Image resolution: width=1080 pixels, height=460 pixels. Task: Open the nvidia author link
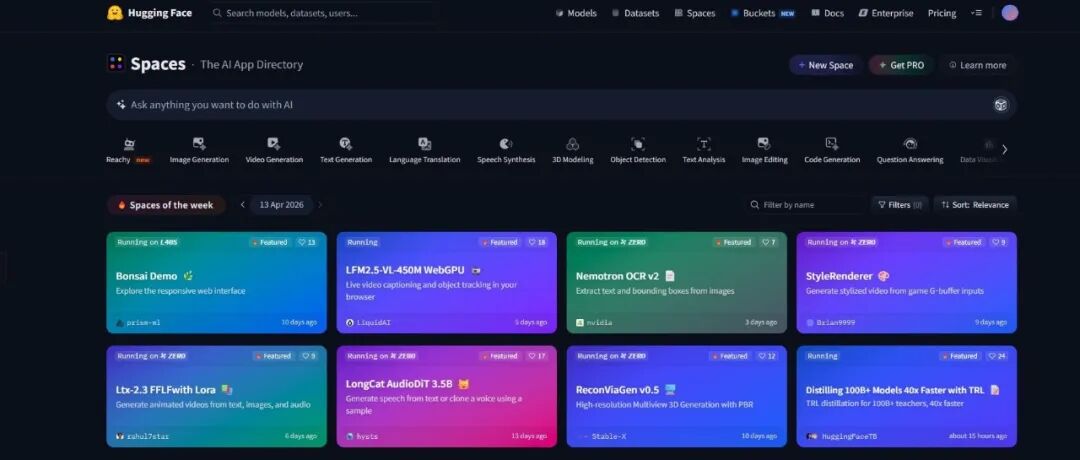click(x=594, y=322)
